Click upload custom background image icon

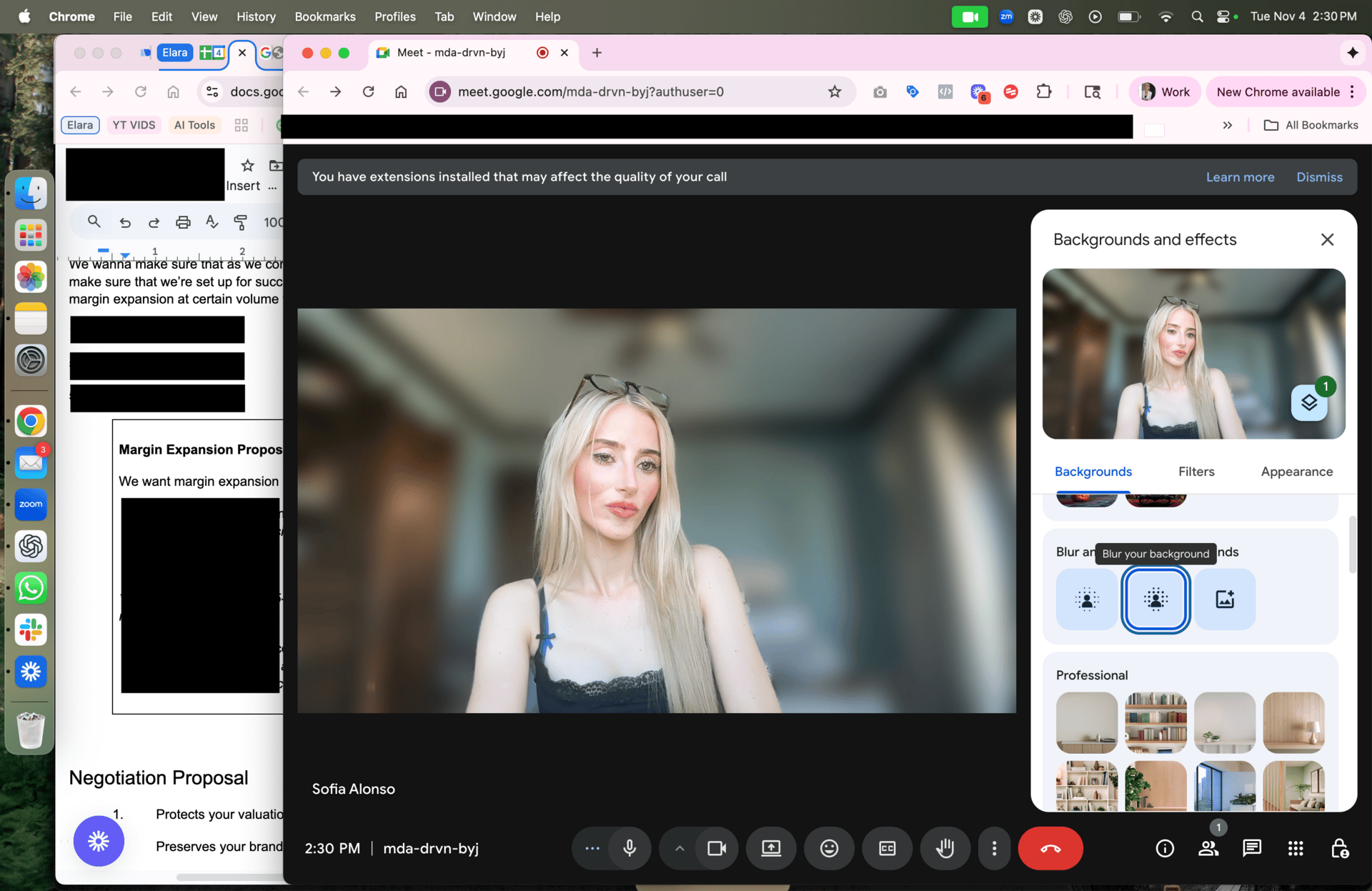(x=1224, y=599)
